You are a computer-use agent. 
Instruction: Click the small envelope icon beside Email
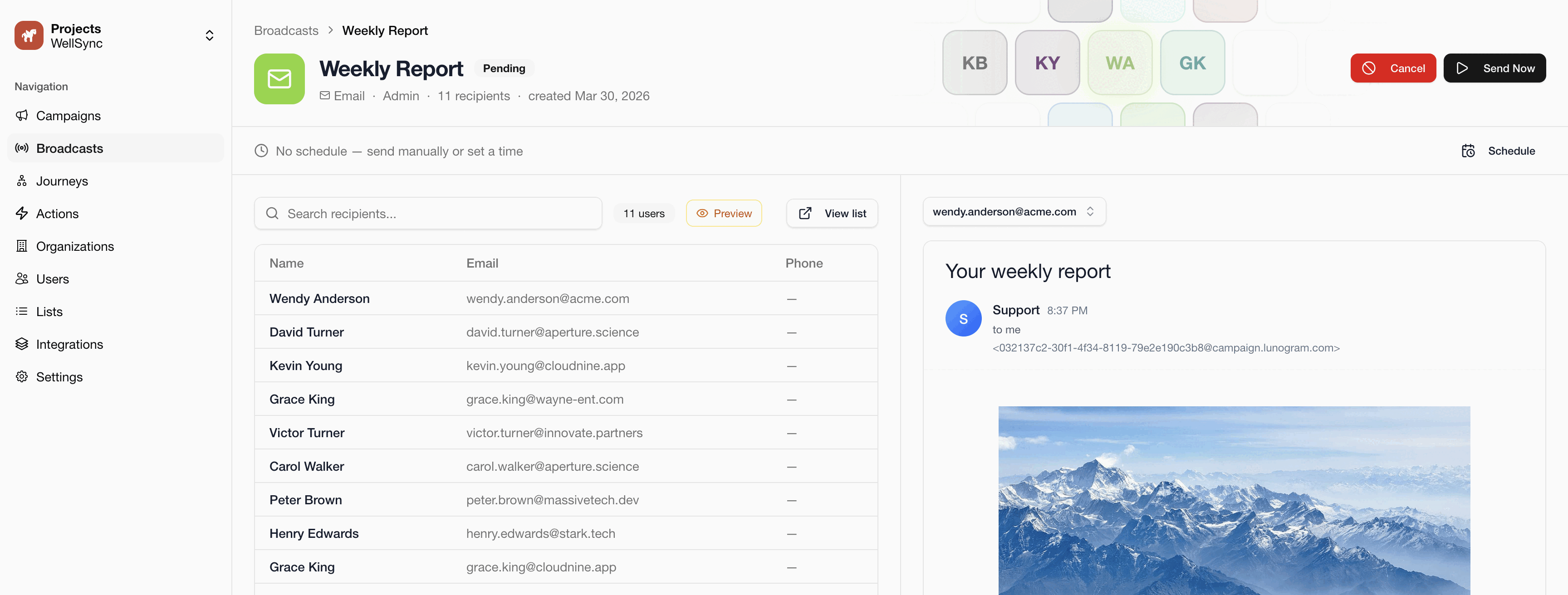(x=325, y=96)
